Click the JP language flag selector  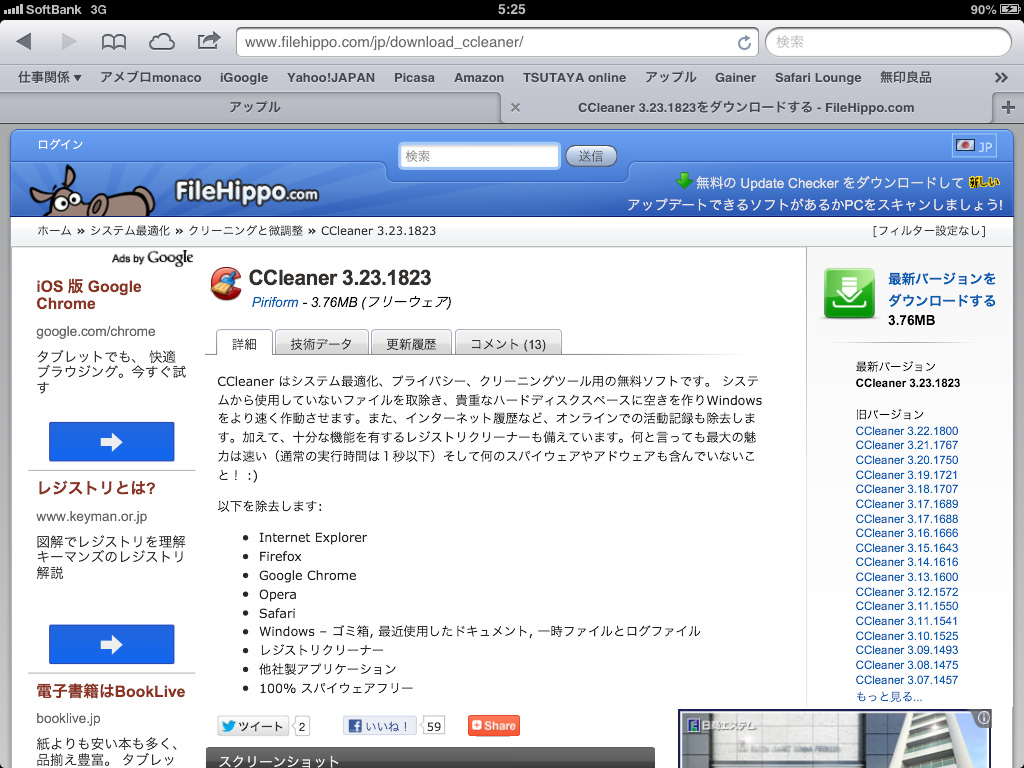974,146
